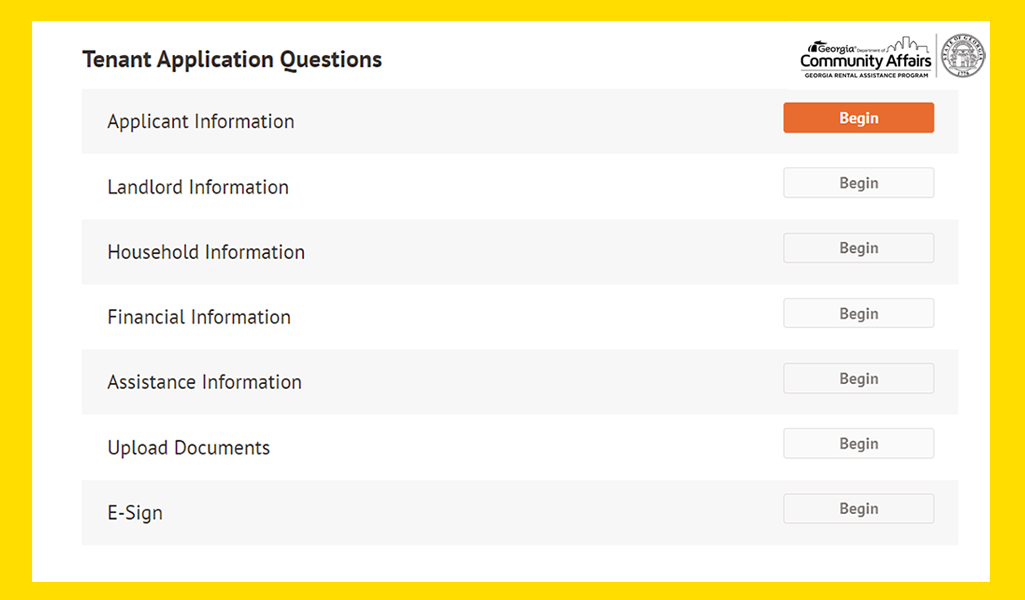
Task: Start the Household Information section
Action: point(858,248)
